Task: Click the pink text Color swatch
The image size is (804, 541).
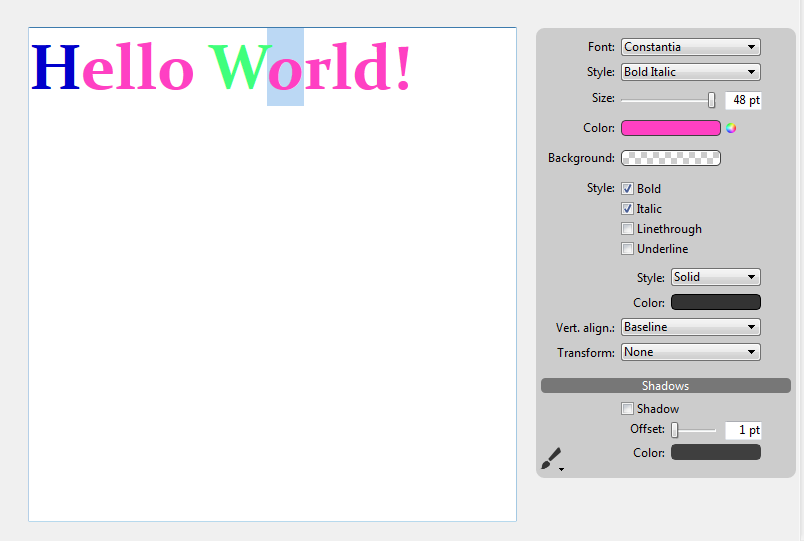Action: 670,128
